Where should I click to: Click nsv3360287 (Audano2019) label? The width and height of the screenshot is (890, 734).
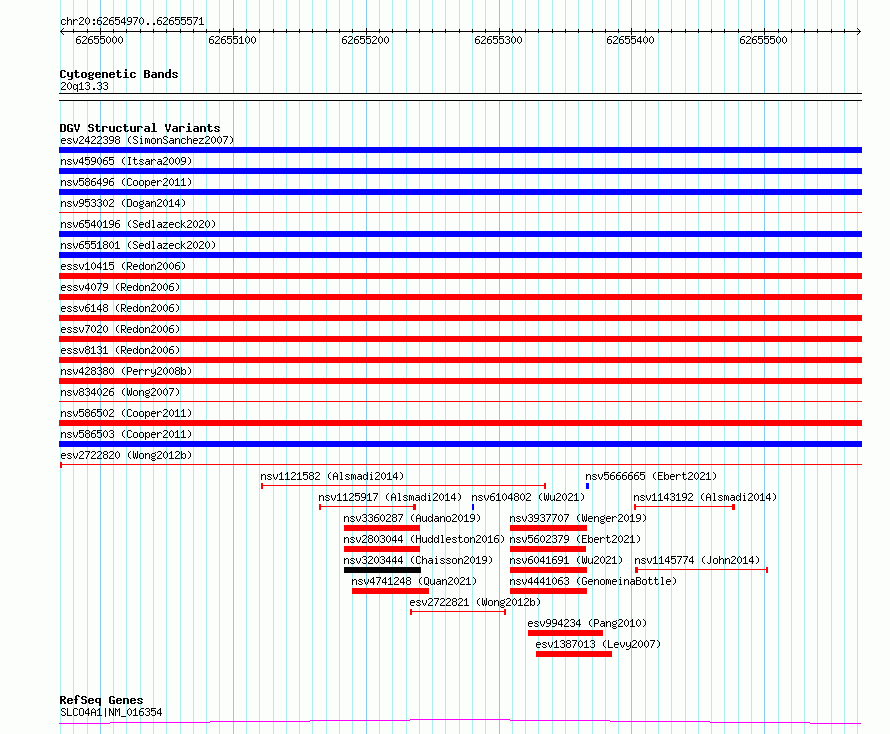tap(412, 518)
